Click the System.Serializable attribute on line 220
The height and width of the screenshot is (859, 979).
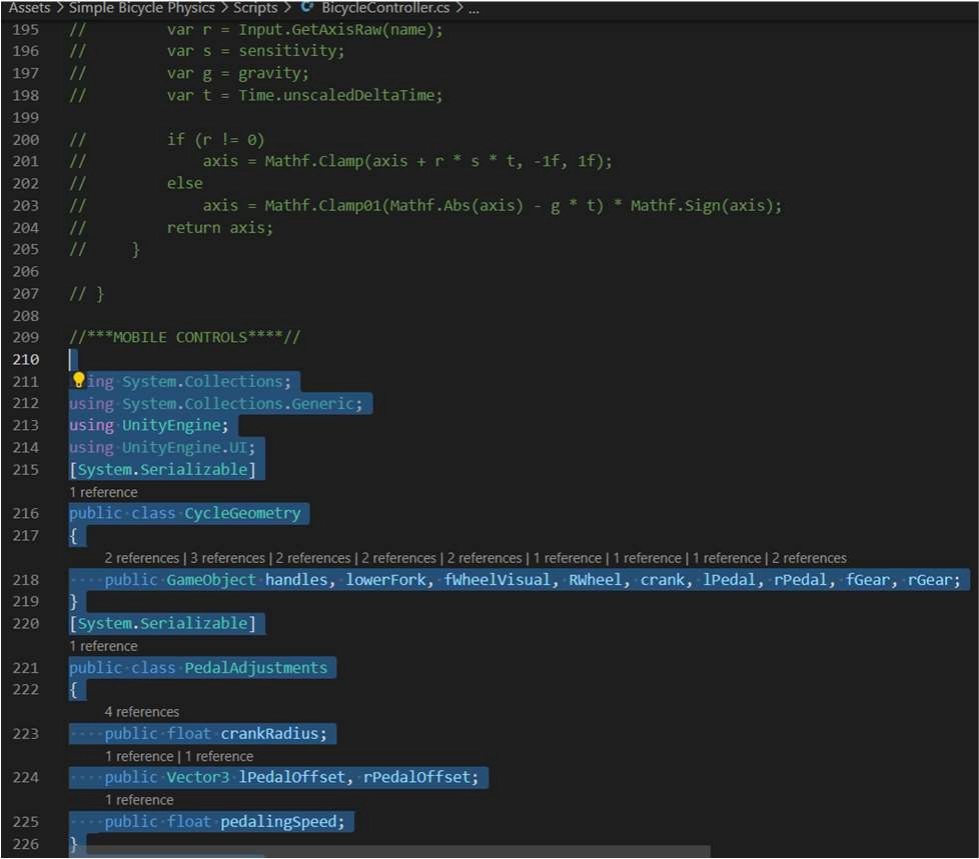(162, 623)
